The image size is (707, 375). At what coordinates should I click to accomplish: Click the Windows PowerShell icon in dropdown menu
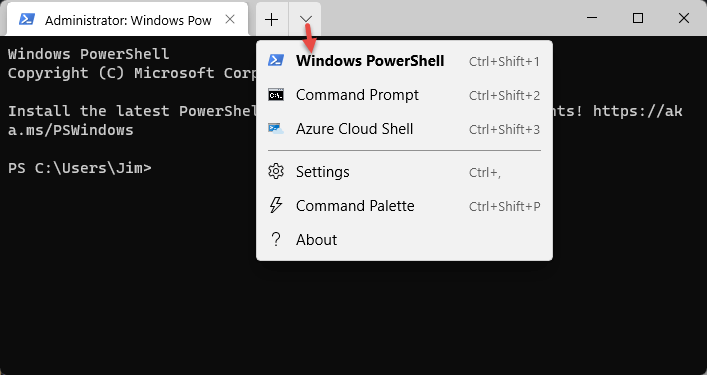click(x=276, y=60)
